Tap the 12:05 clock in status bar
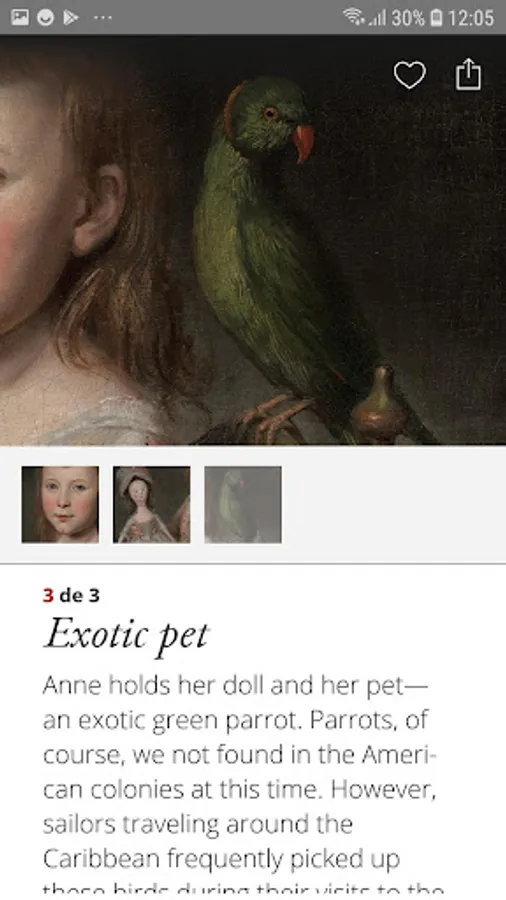The image size is (506, 900). click(471, 18)
